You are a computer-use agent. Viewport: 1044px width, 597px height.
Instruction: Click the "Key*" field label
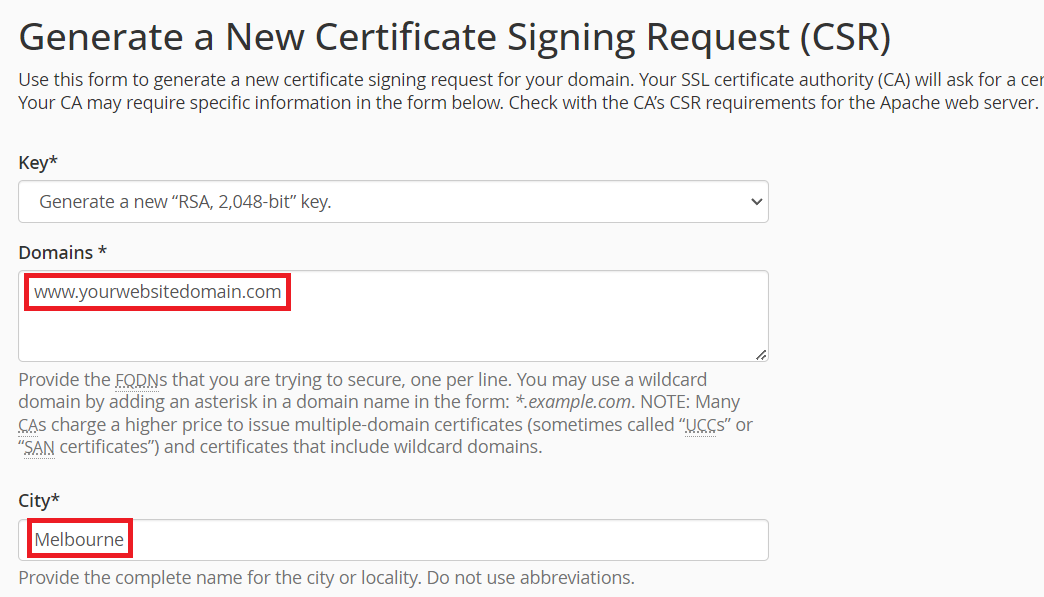(38, 162)
